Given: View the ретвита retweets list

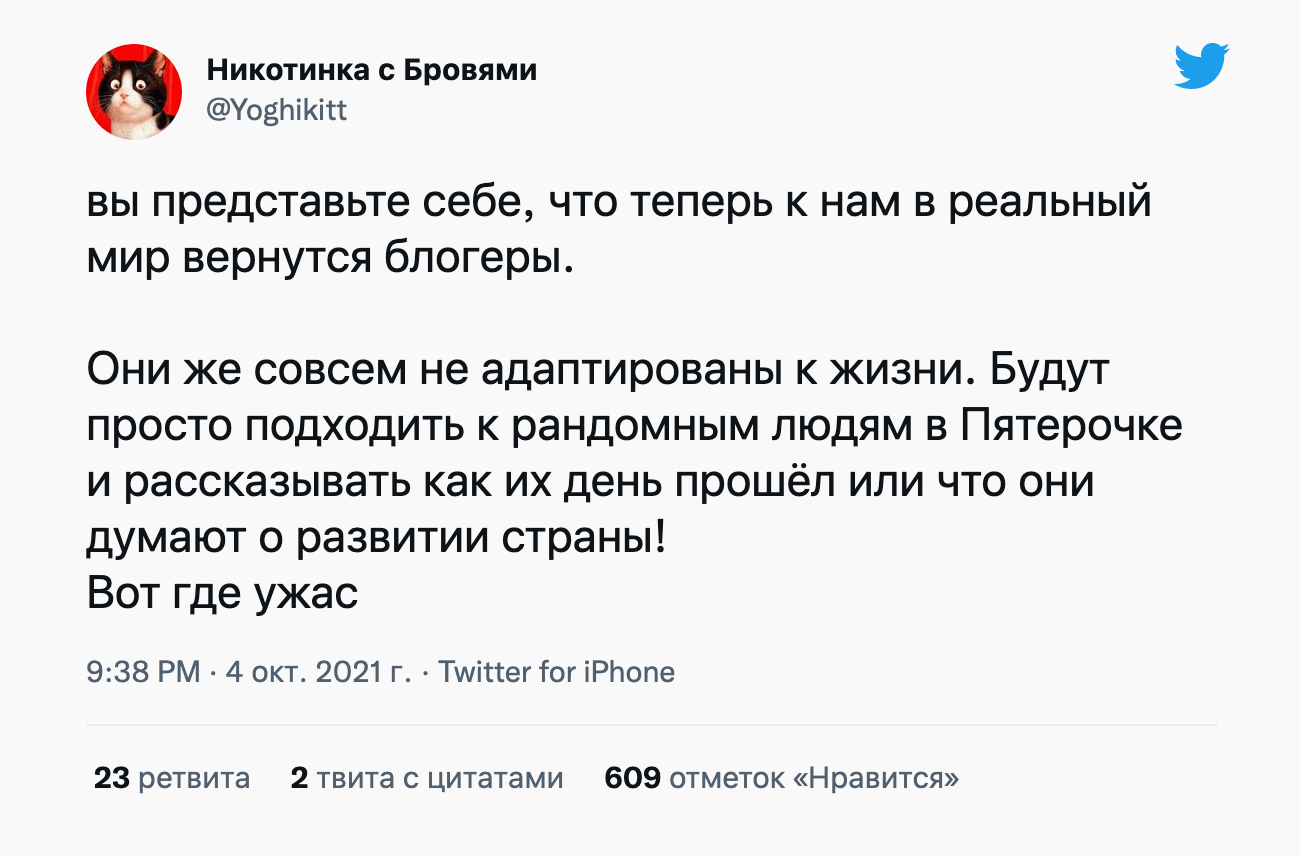Looking at the screenshot, I should (x=194, y=778).
